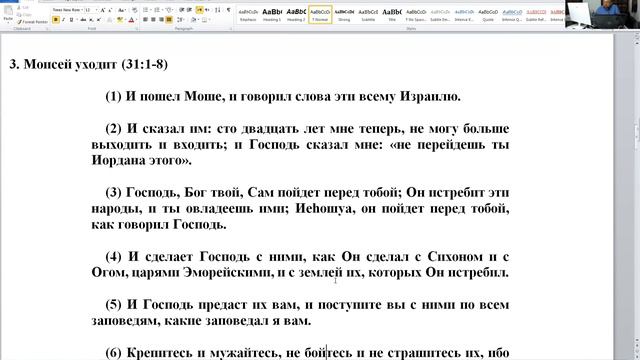Apply the Heading 2 style

[296, 14]
